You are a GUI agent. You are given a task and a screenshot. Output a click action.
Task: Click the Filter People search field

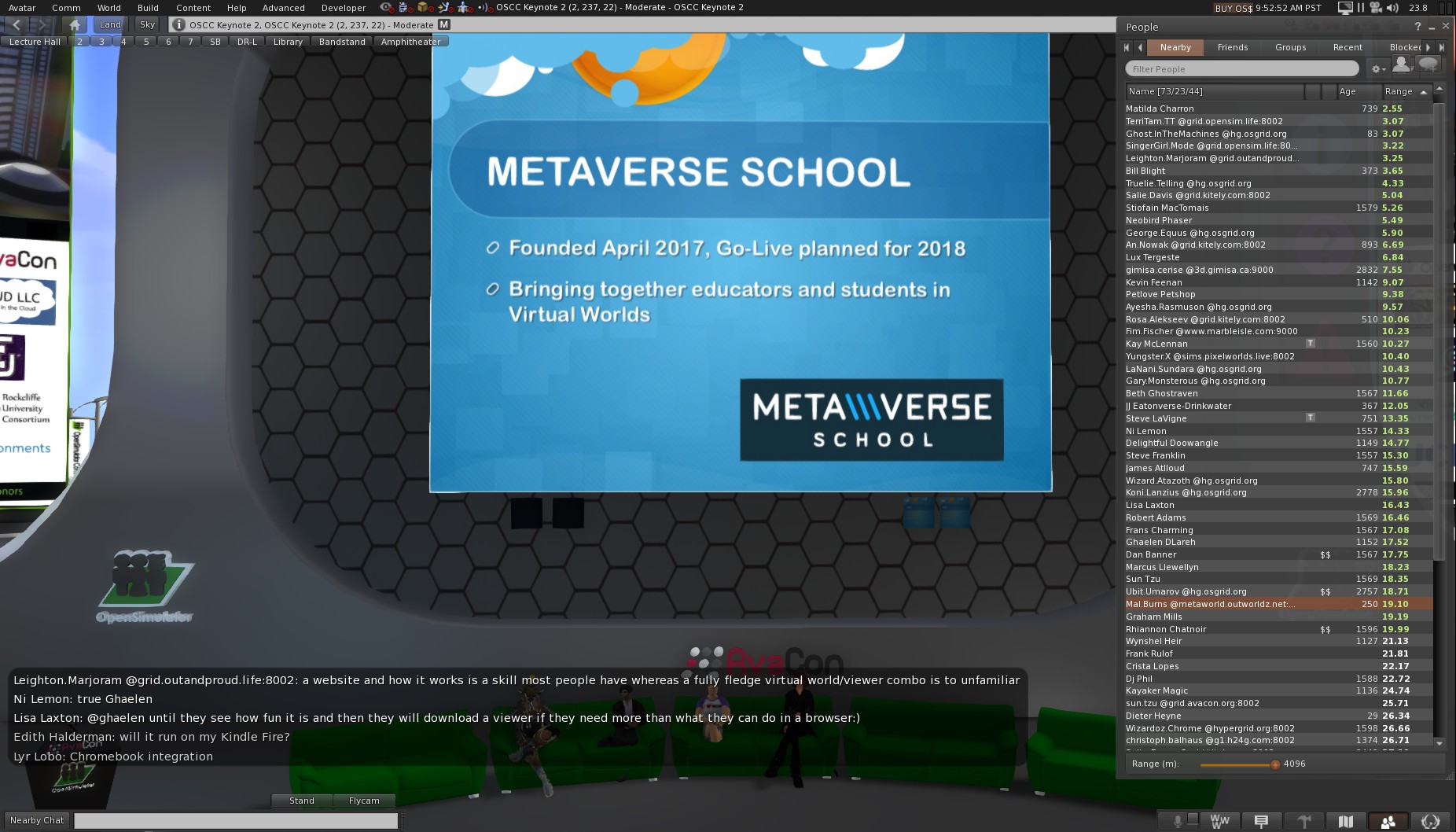tap(1241, 69)
